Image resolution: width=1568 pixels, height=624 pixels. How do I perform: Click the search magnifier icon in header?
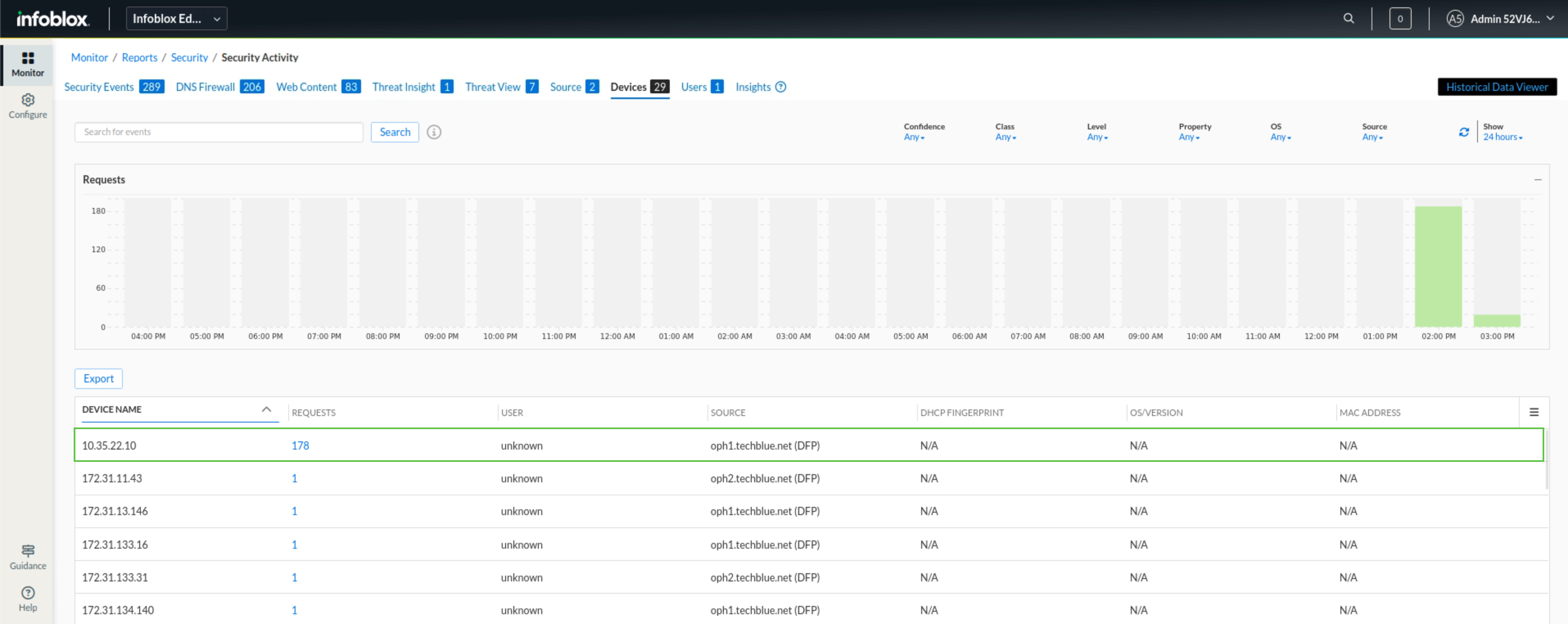point(1348,18)
